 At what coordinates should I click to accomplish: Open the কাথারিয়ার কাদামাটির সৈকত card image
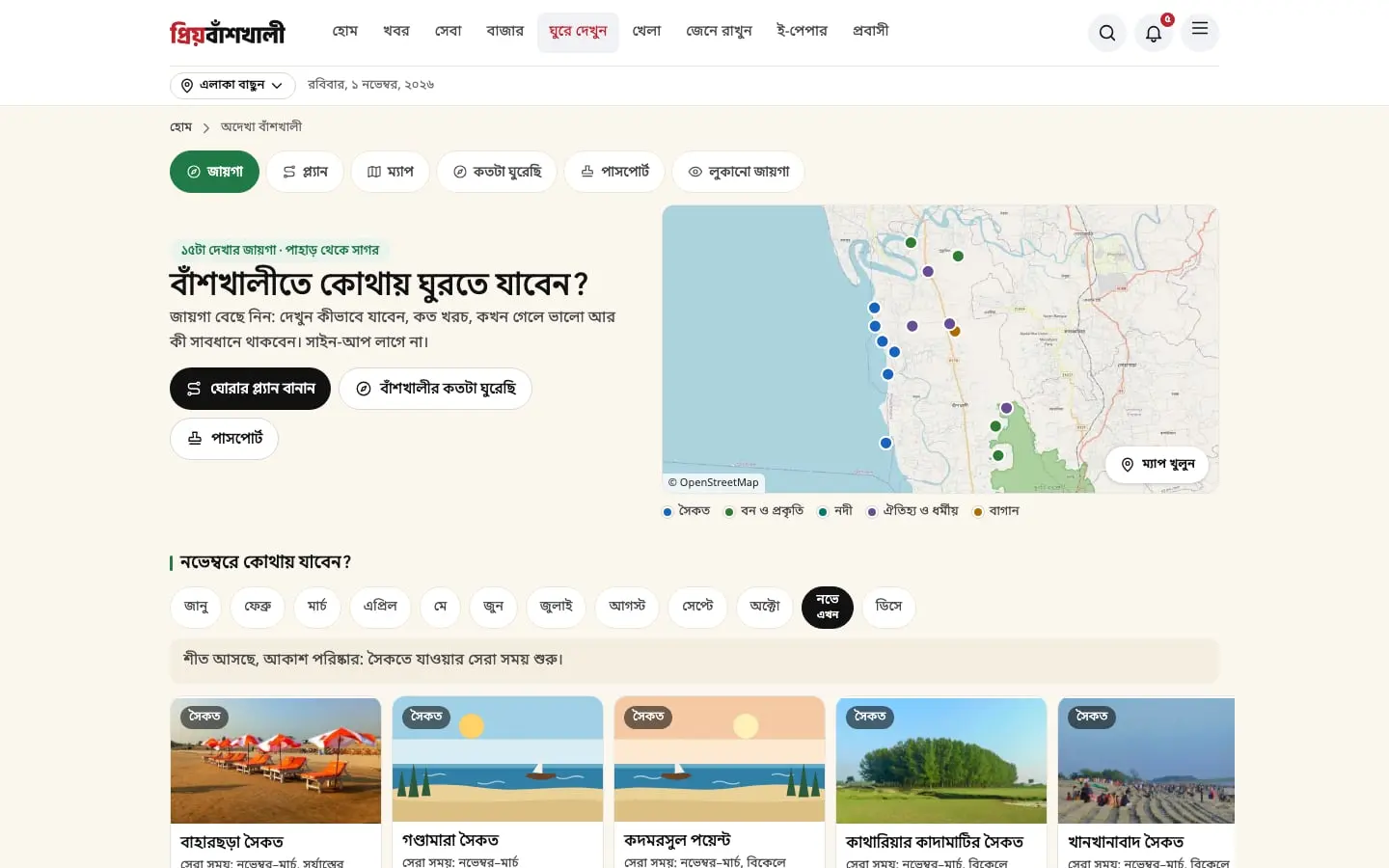(941, 761)
